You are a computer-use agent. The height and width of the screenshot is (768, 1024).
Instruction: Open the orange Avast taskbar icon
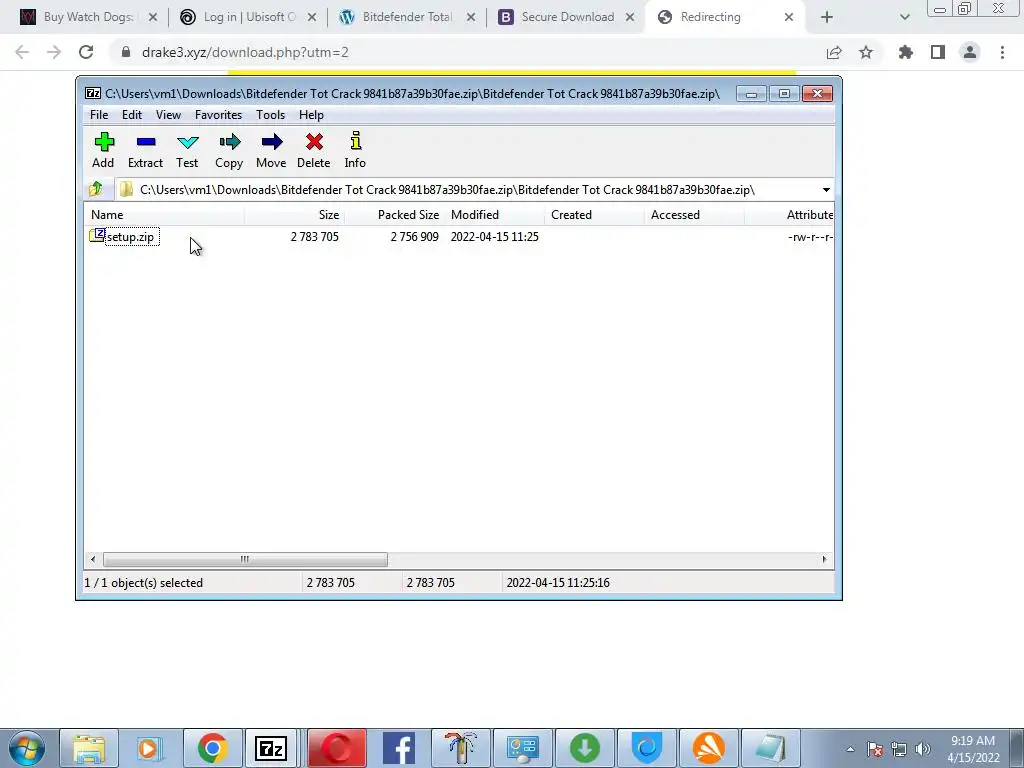709,748
